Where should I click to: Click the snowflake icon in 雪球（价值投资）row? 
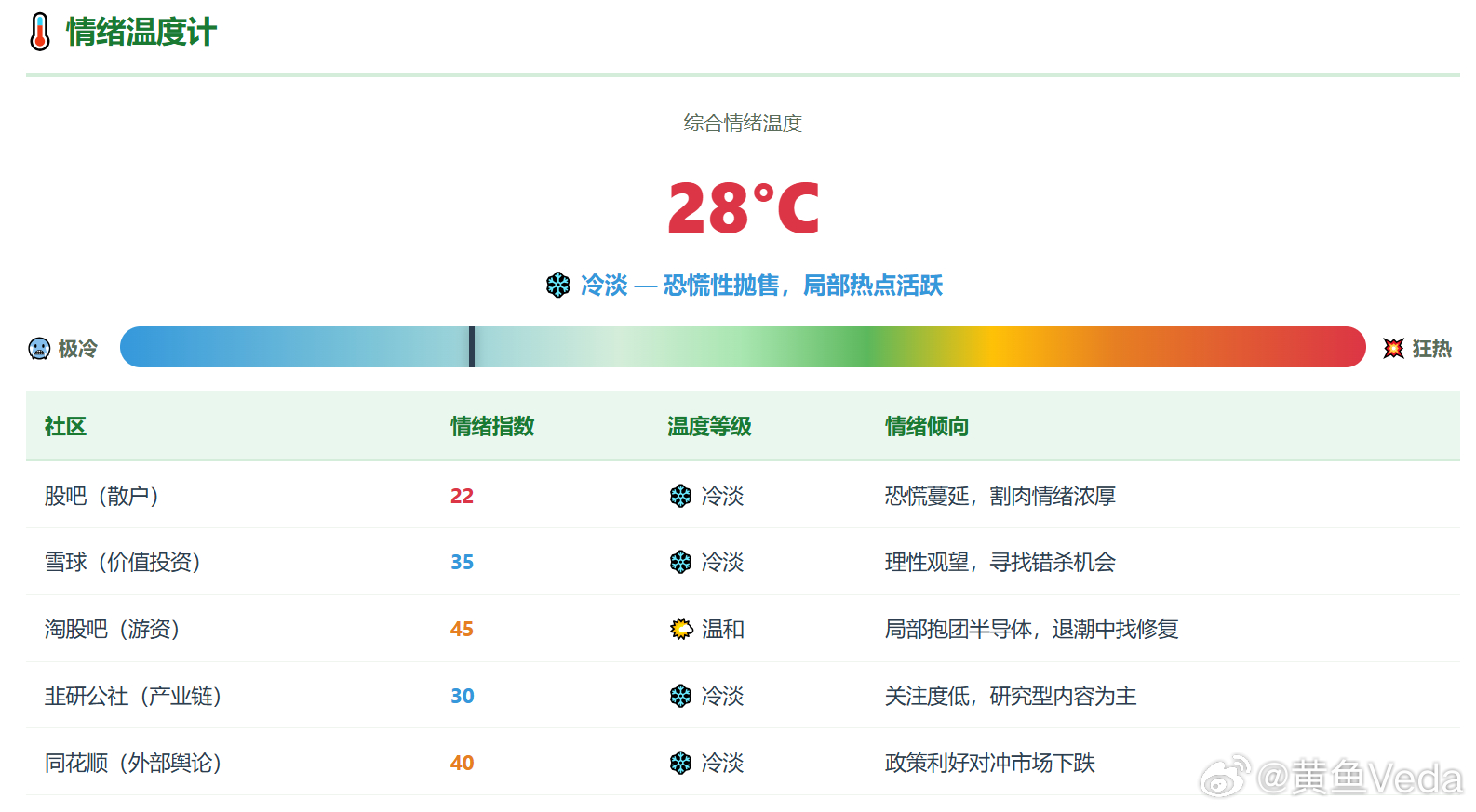pyautogui.click(x=681, y=563)
